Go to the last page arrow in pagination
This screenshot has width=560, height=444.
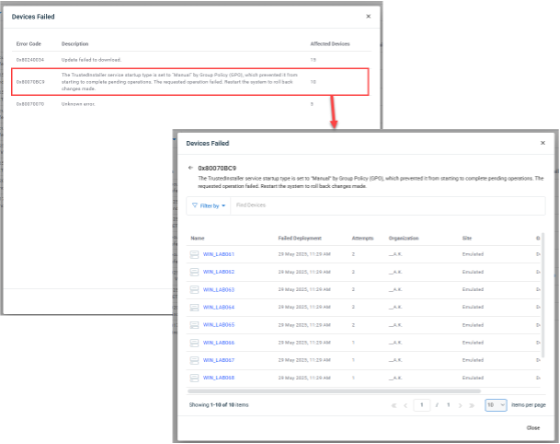(472, 405)
